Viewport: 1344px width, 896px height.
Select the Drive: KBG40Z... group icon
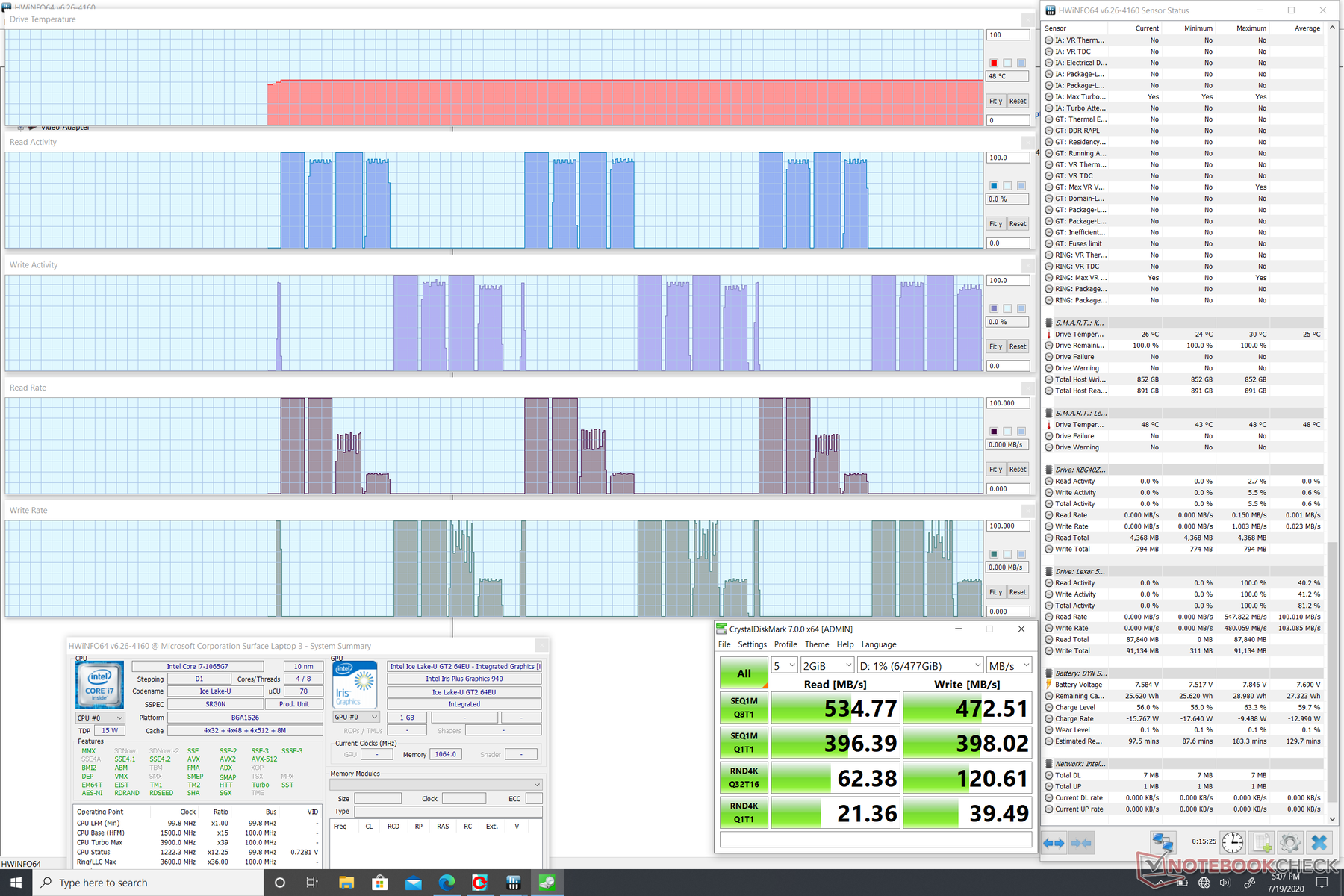pos(1048,470)
